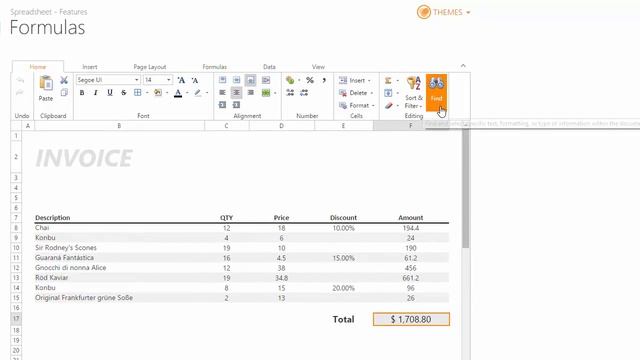Apply borders using the Borders grid icon

coord(138,93)
